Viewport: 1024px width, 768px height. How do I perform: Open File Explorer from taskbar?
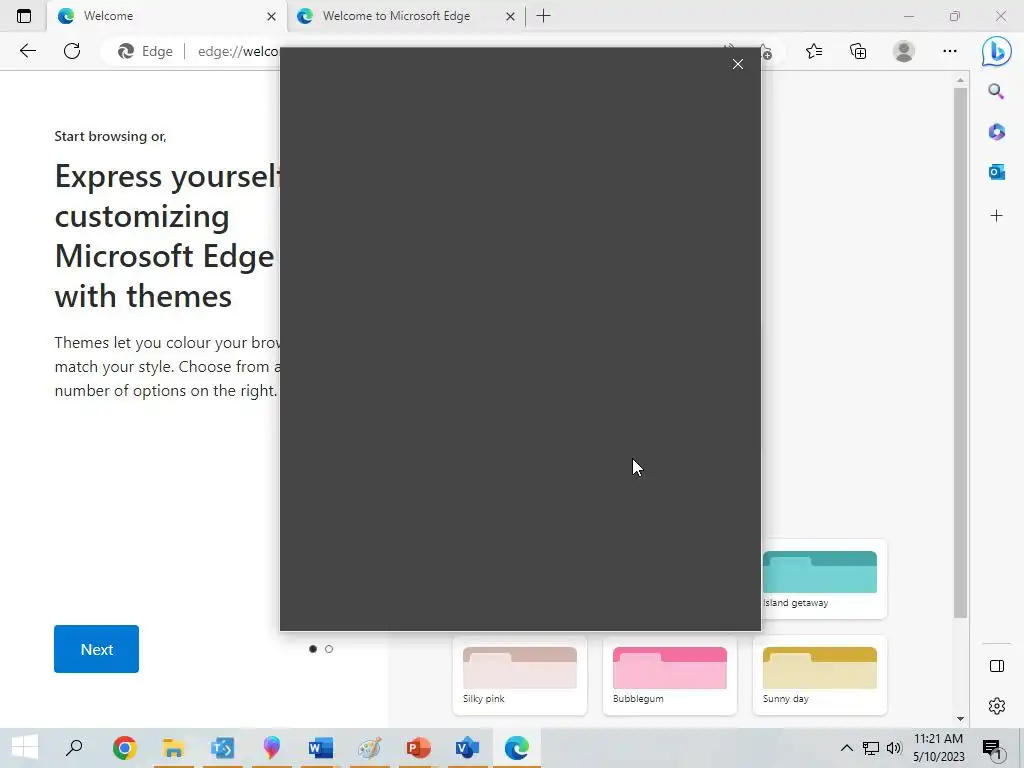(173, 748)
